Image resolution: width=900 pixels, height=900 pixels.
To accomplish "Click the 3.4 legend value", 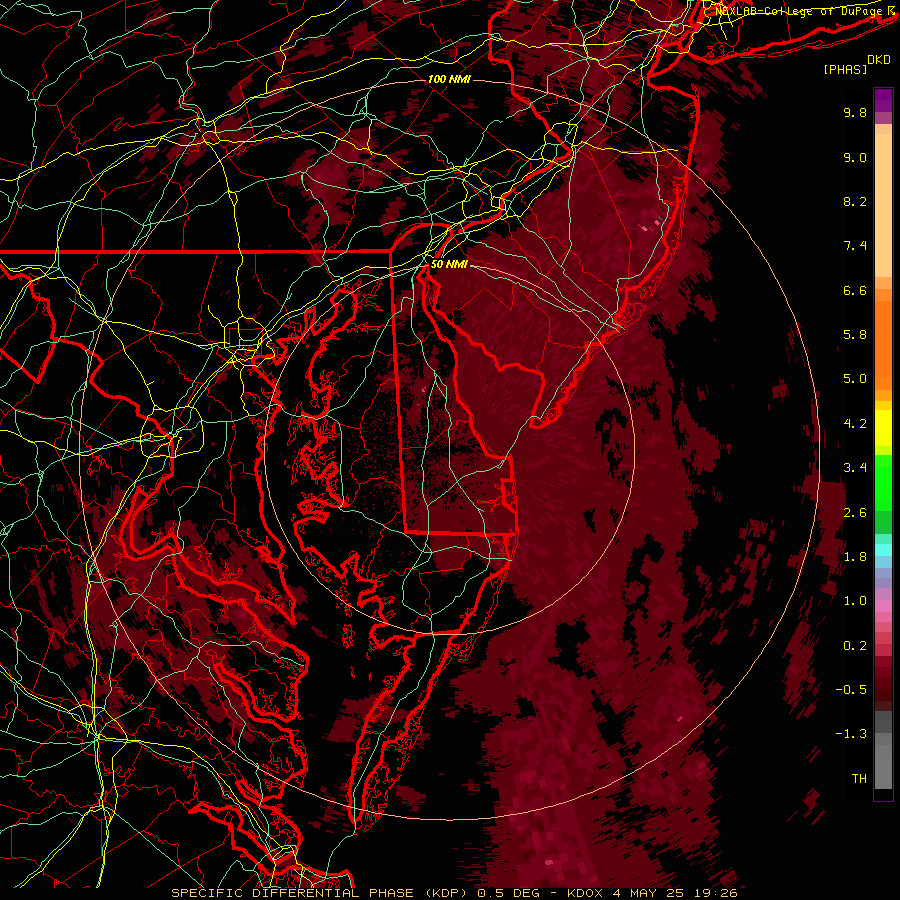I will (855, 468).
